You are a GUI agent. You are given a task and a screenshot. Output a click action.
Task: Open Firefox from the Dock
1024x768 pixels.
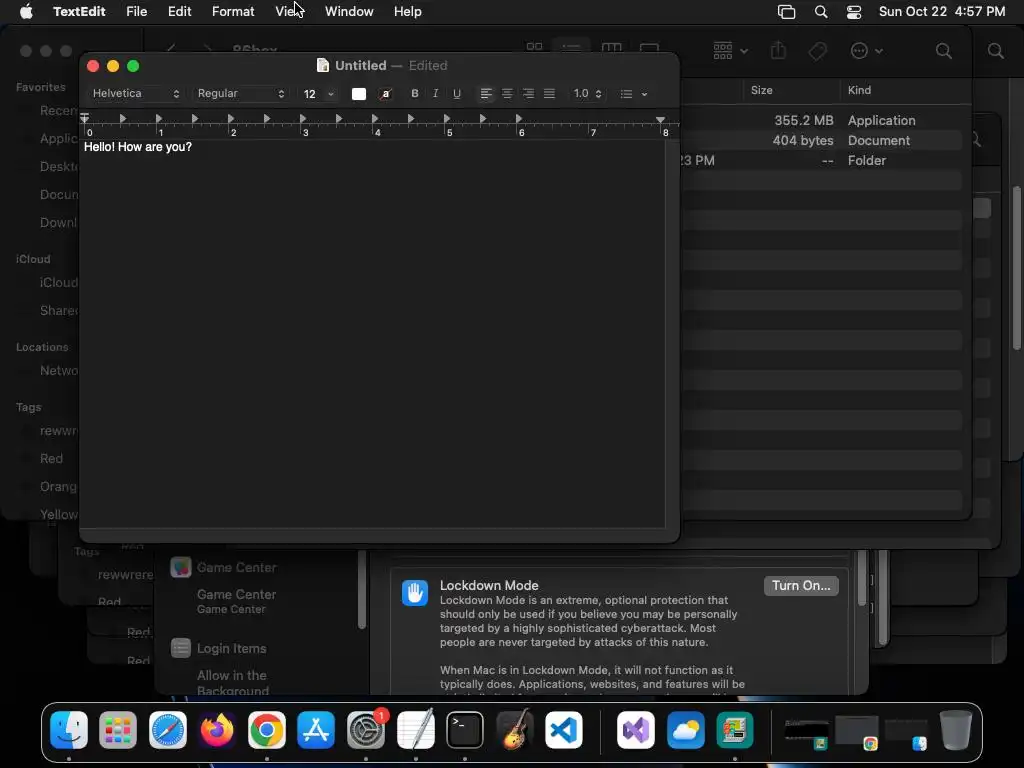[x=217, y=729]
